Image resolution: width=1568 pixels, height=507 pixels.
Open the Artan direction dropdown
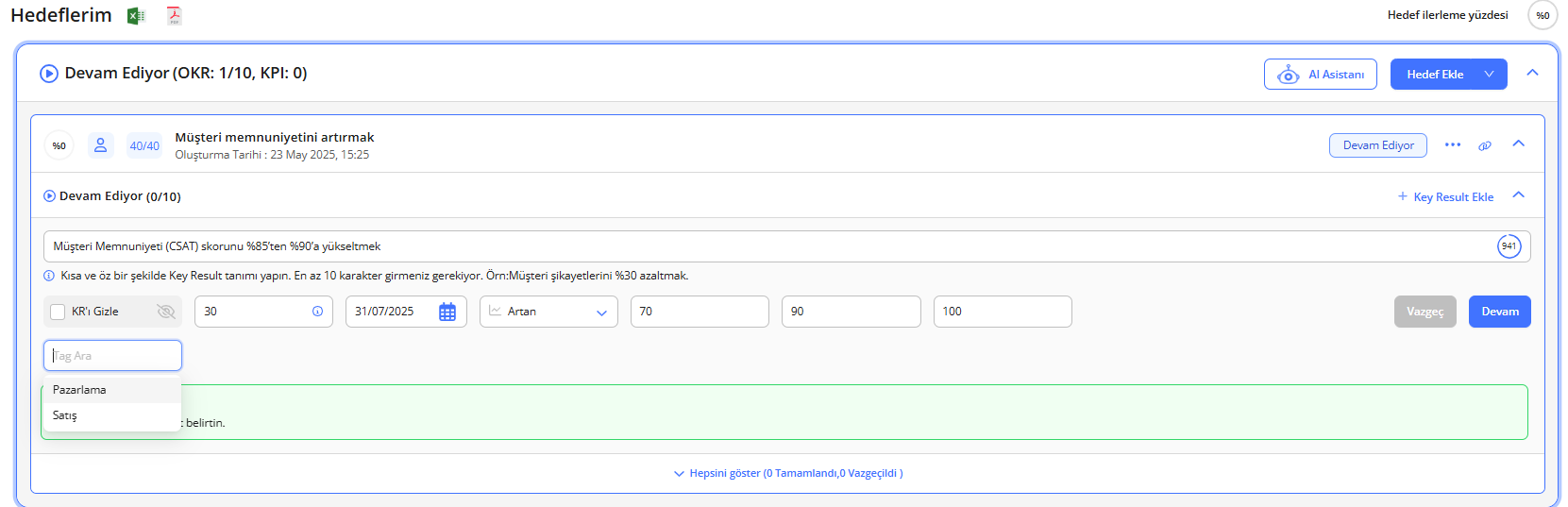point(548,312)
